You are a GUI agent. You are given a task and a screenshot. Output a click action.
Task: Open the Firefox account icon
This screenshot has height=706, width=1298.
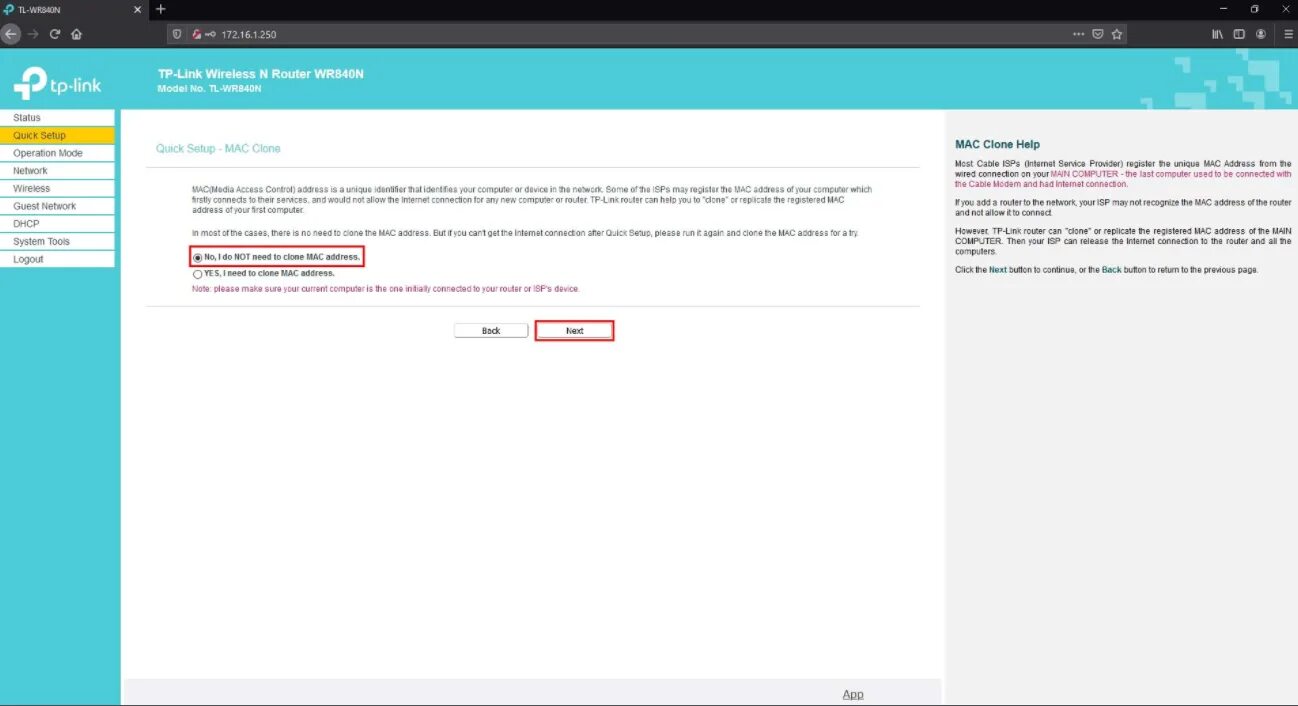point(1261,34)
